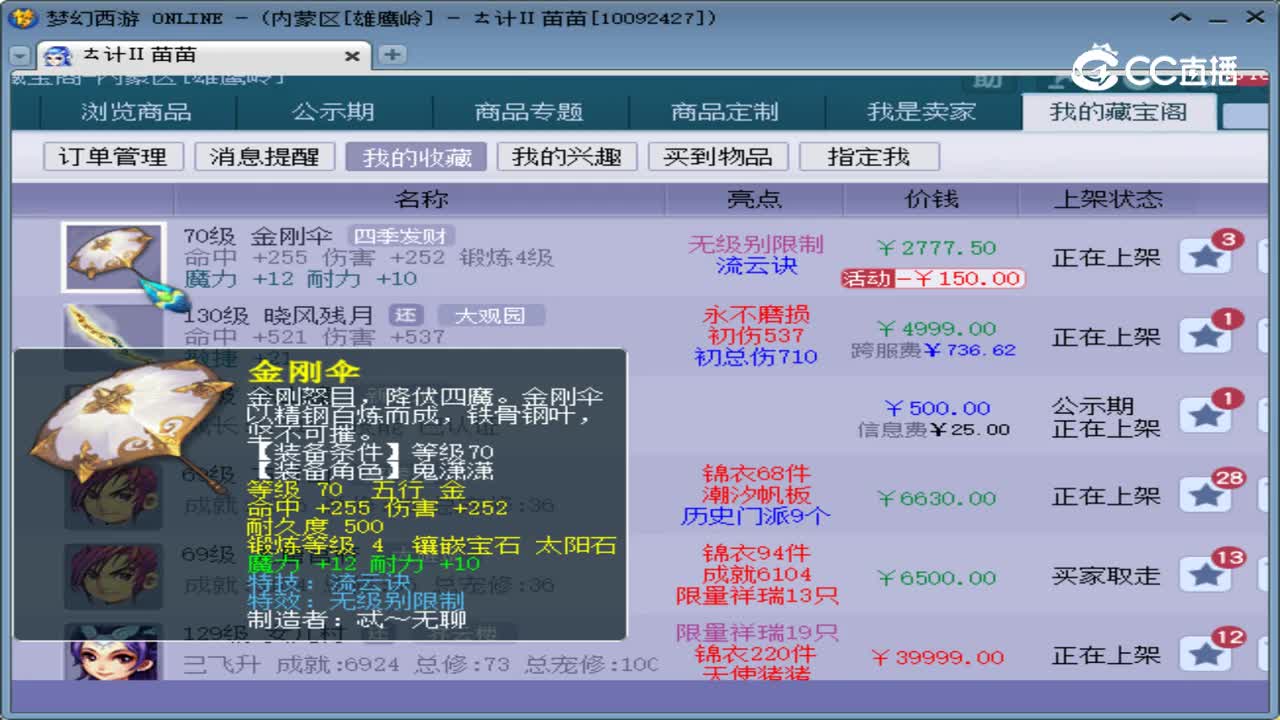Open 消息提醒 section
1280x720 pixels.
coord(265,157)
